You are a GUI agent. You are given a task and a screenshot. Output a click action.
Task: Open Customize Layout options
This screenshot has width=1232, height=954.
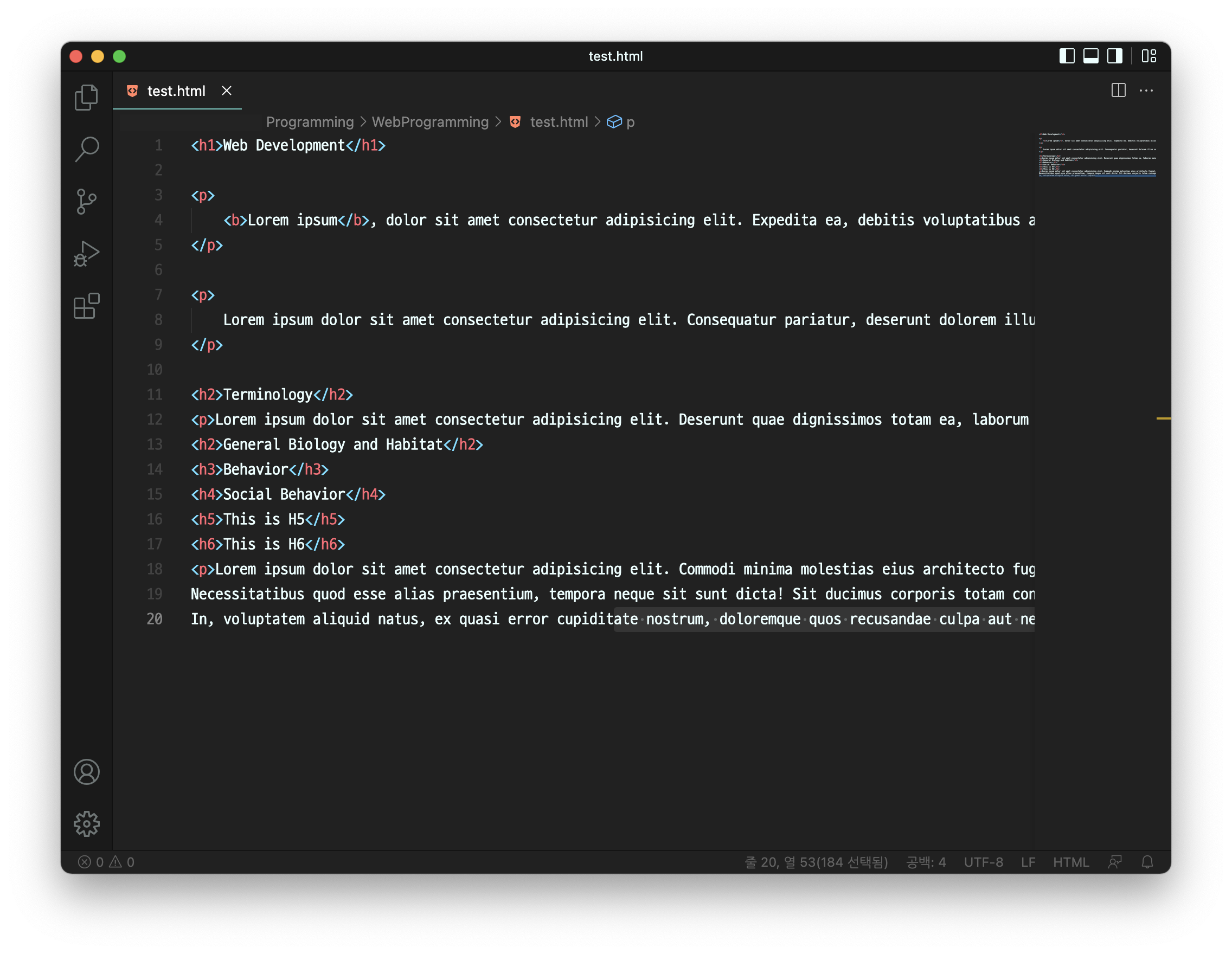pos(1148,56)
